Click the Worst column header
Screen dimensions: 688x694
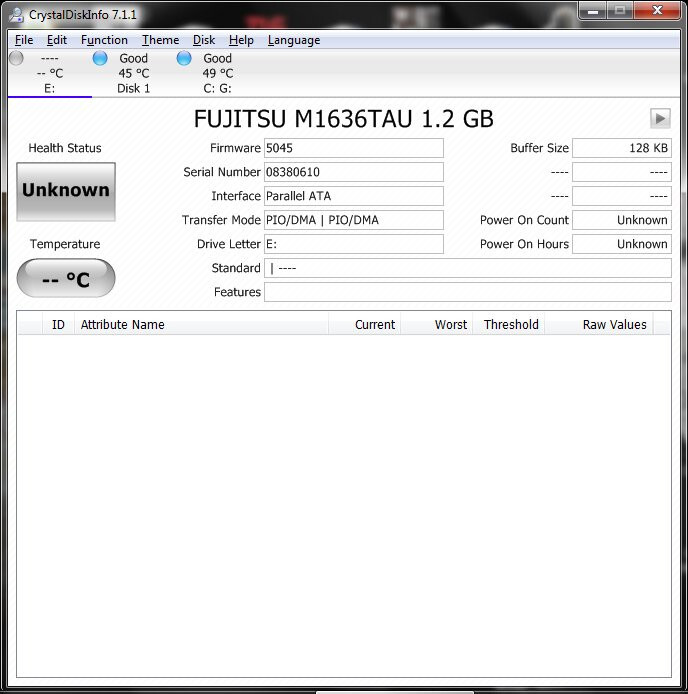[437, 324]
